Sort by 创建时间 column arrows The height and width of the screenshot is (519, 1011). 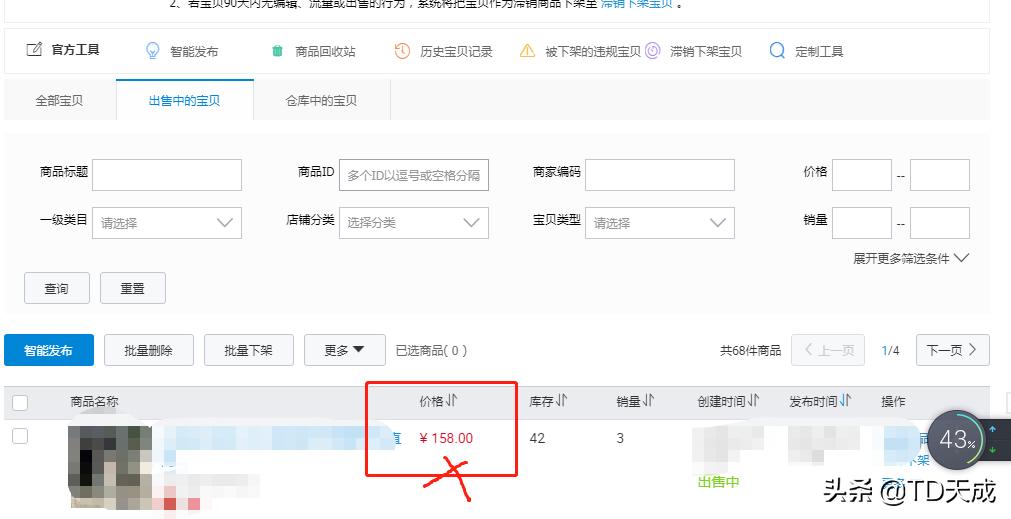click(x=753, y=401)
